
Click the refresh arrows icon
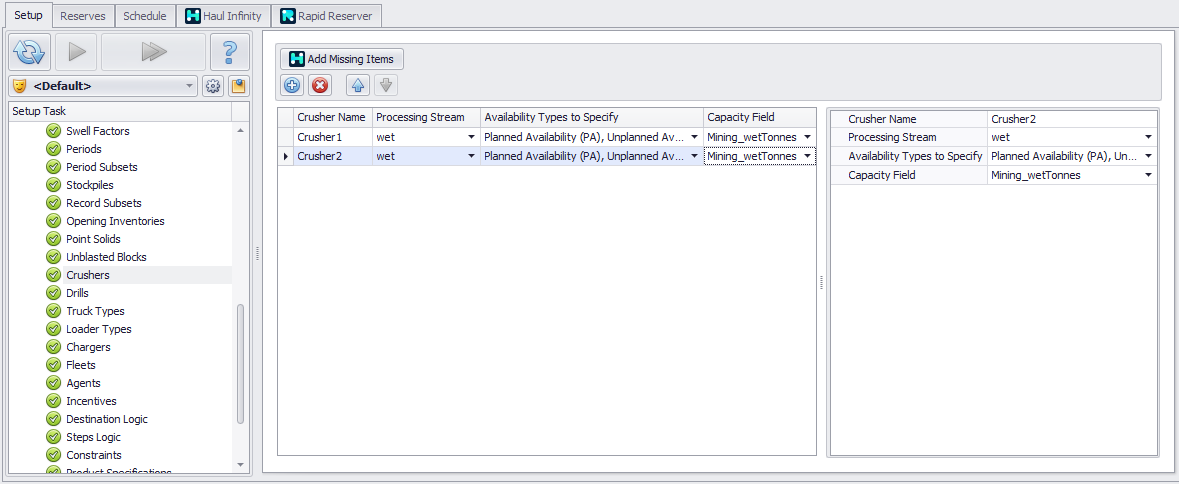point(30,52)
